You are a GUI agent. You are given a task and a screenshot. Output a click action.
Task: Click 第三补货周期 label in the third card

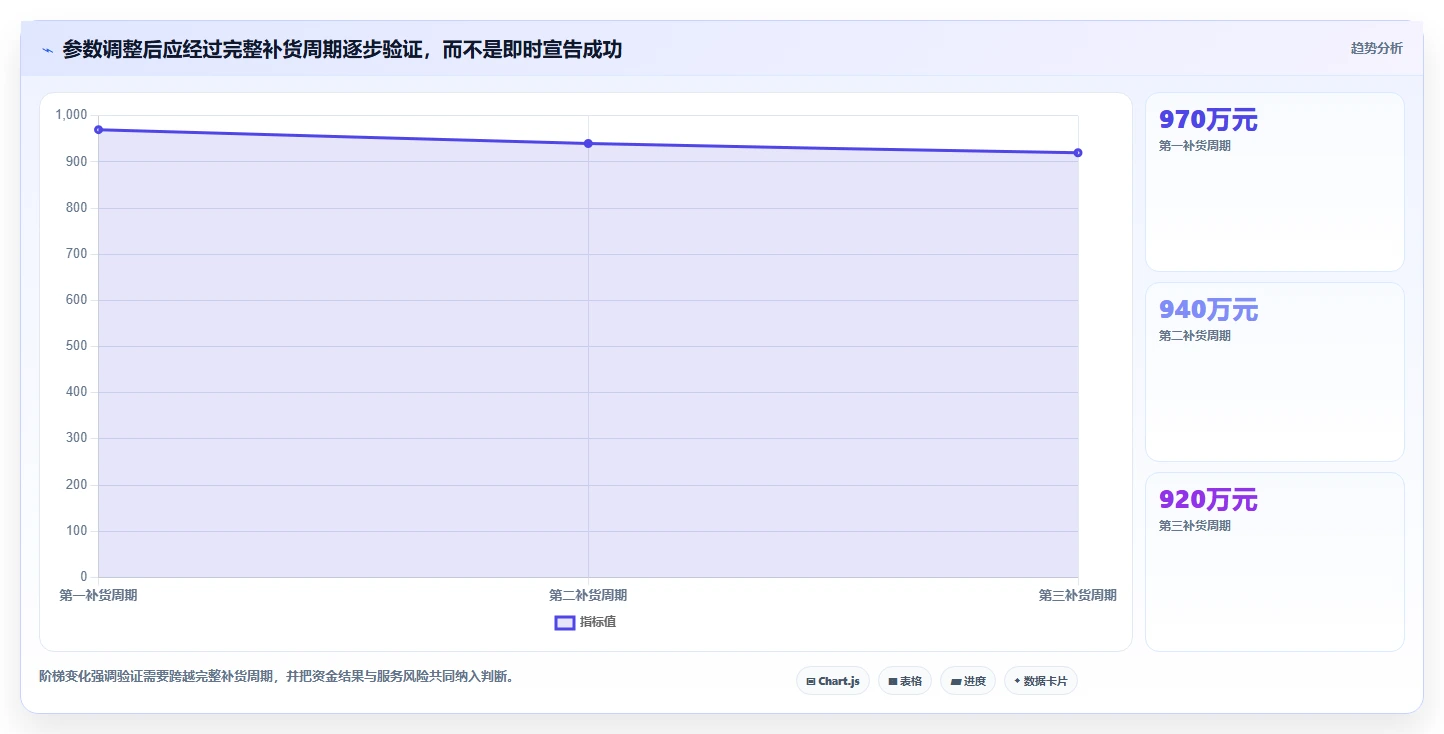point(1195,526)
